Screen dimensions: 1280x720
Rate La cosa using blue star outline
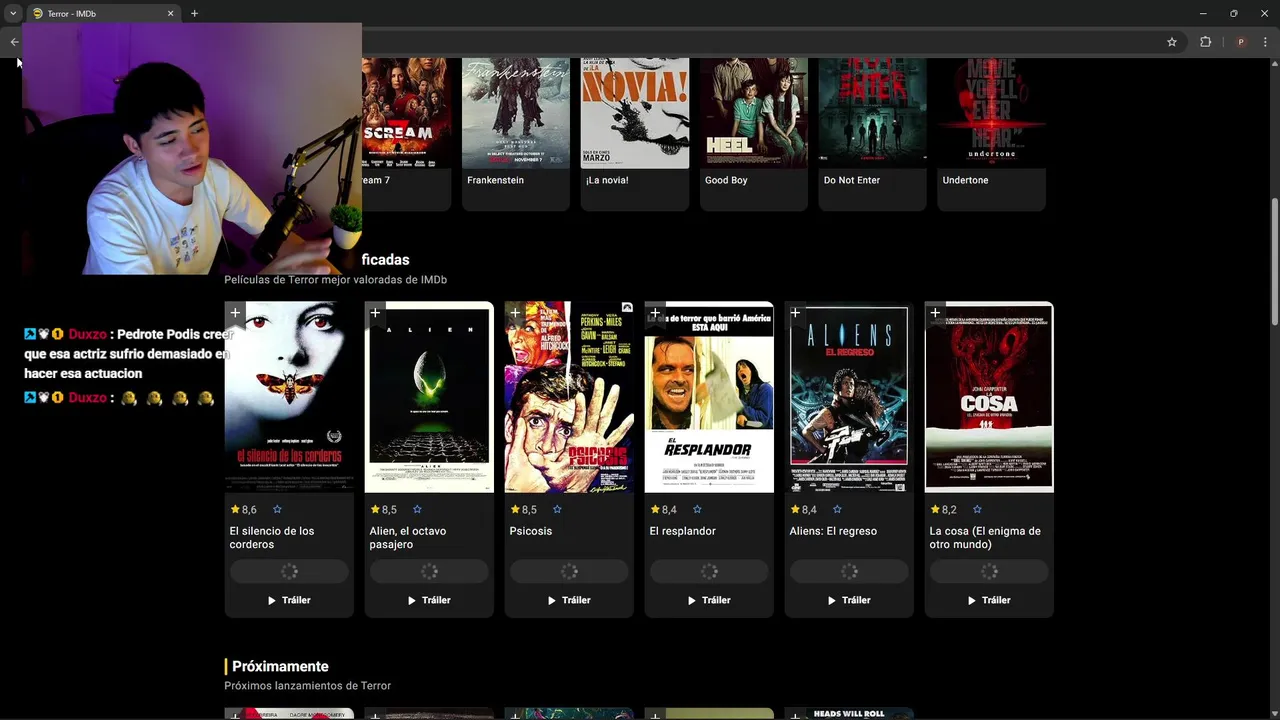pyautogui.click(x=977, y=509)
